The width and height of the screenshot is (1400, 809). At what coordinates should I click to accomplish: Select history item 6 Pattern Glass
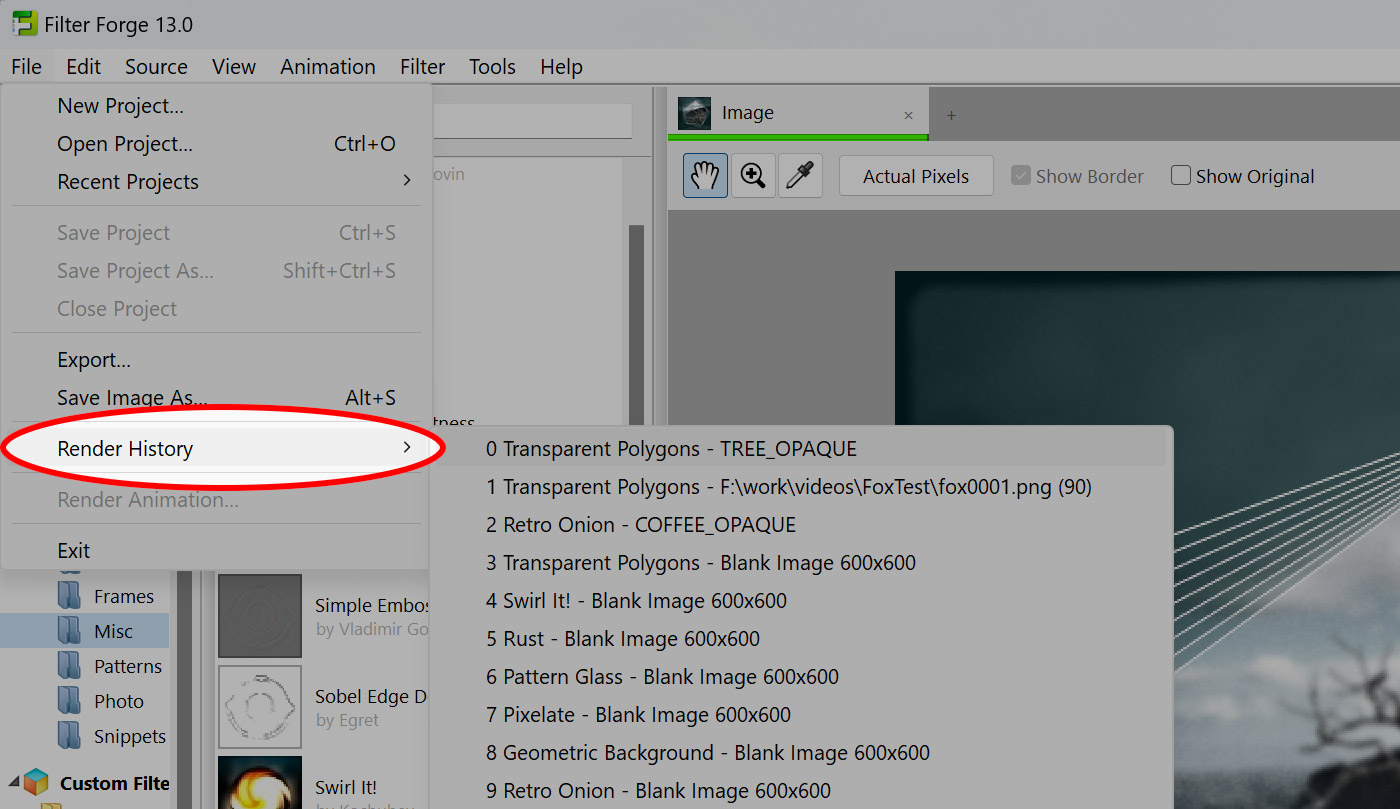[800, 677]
